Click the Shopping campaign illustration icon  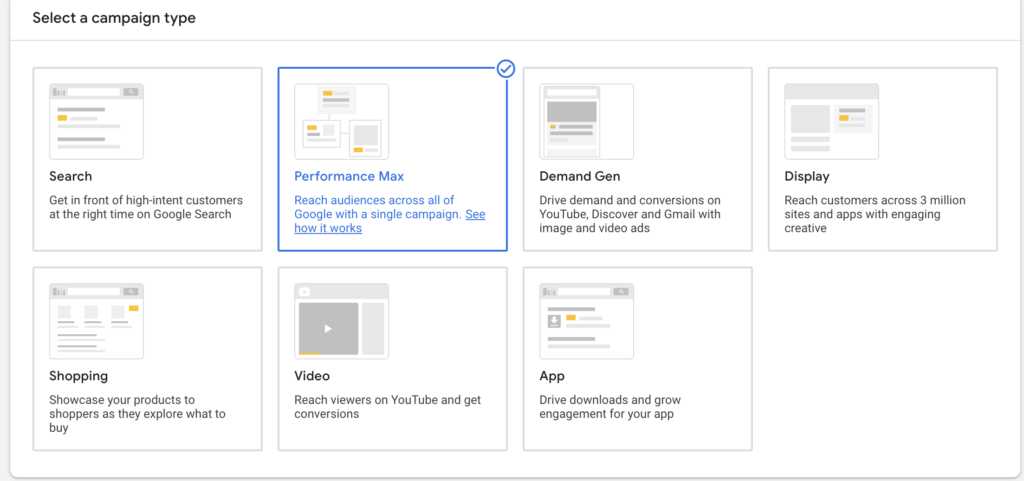tap(96, 321)
